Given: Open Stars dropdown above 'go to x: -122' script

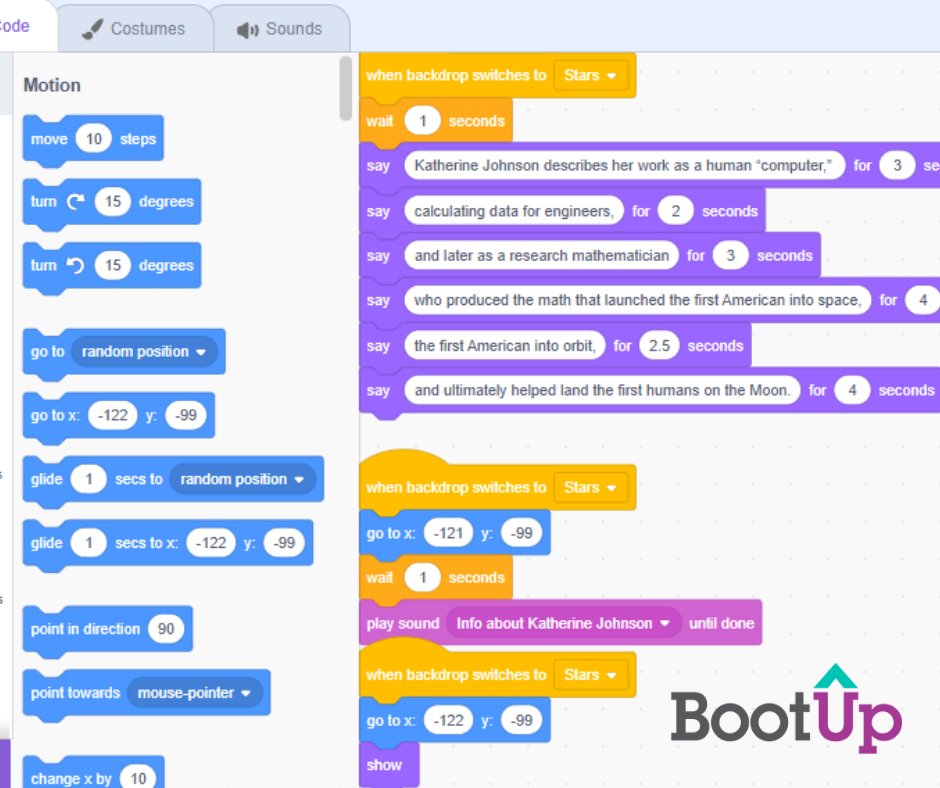Looking at the screenshot, I should click(x=590, y=675).
